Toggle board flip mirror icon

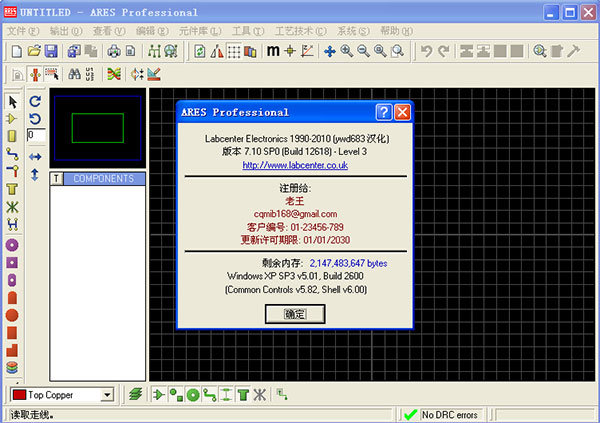217,51
